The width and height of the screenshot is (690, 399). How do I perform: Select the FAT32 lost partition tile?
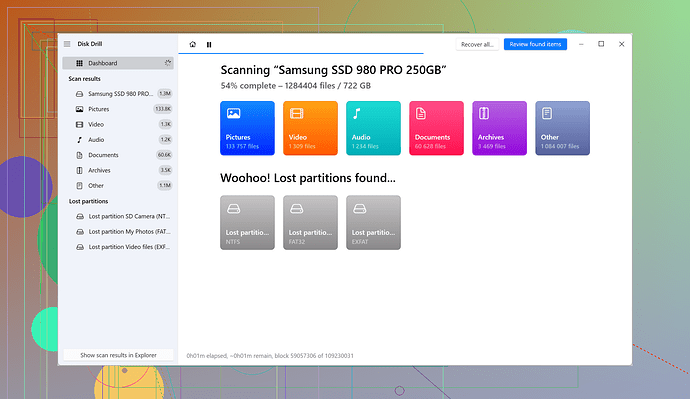pos(310,223)
